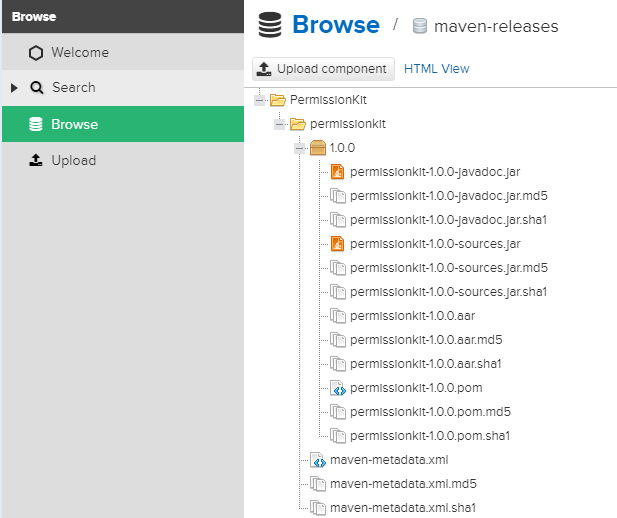
Task: Collapse the permissionkit subfolder node
Action: [x=280, y=124]
